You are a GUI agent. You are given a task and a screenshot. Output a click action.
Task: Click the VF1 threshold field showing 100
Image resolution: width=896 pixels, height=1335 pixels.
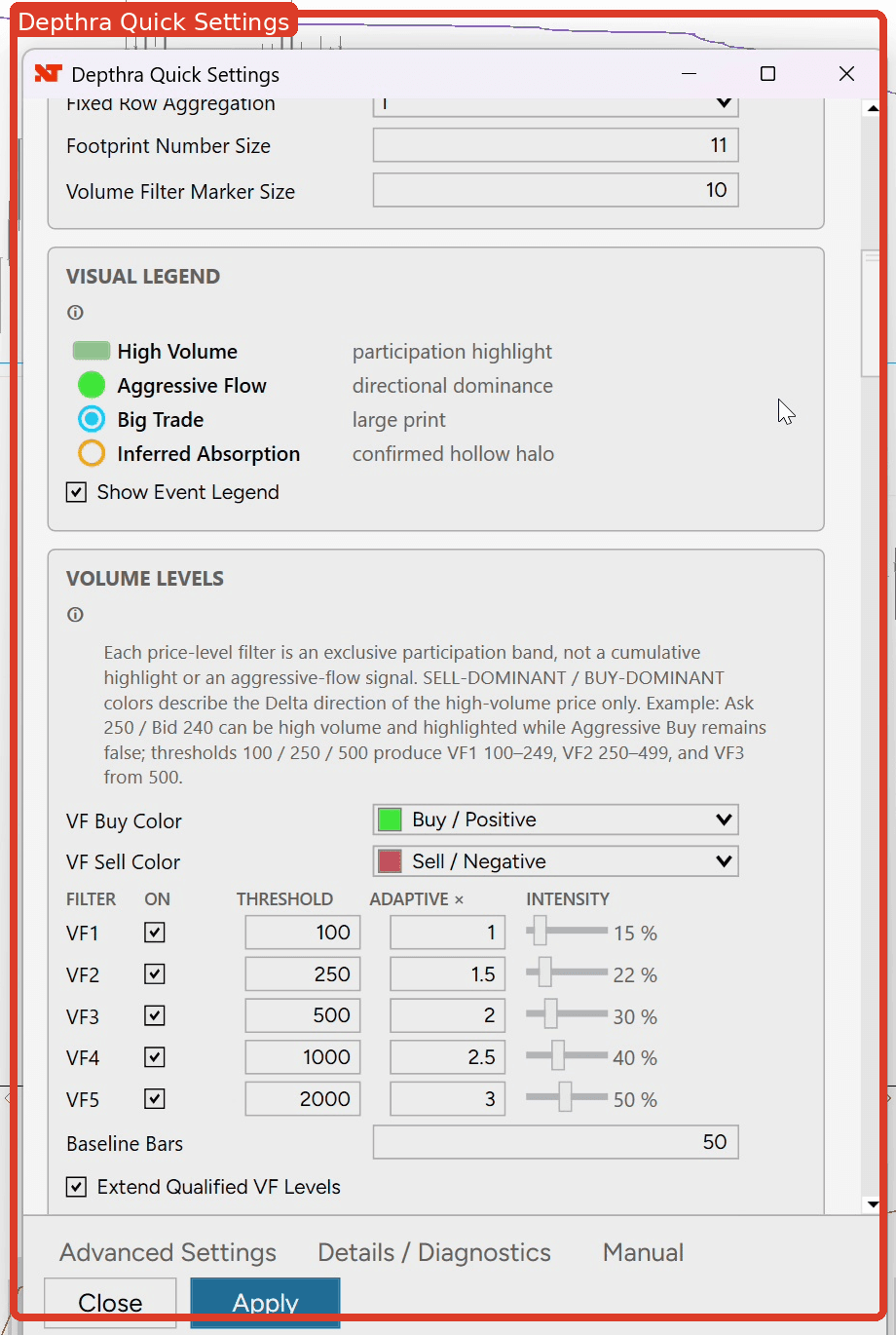point(303,933)
